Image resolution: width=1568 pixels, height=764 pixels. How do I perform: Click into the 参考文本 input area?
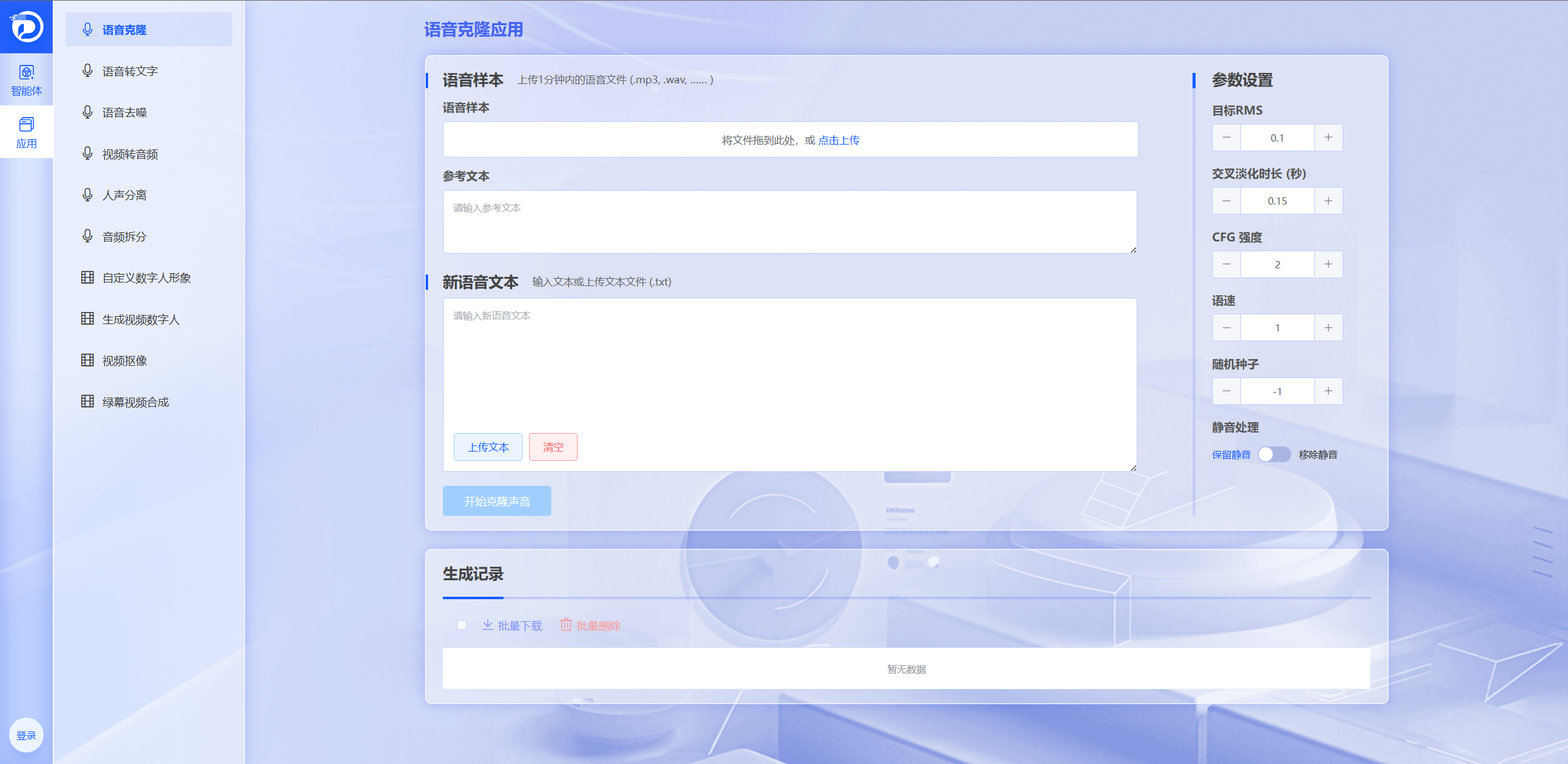click(790, 222)
